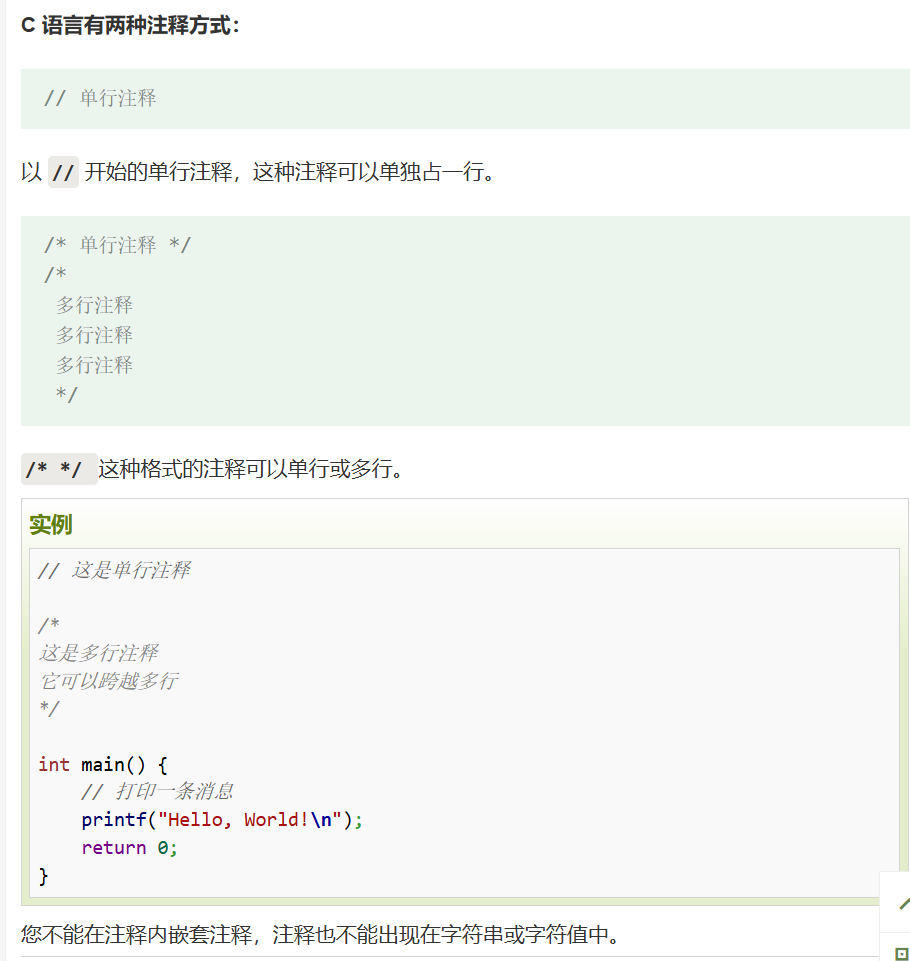Click the sentence starting "您不能在注释内嵌套注释"
The height and width of the screenshot is (961, 910).
point(320,935)
